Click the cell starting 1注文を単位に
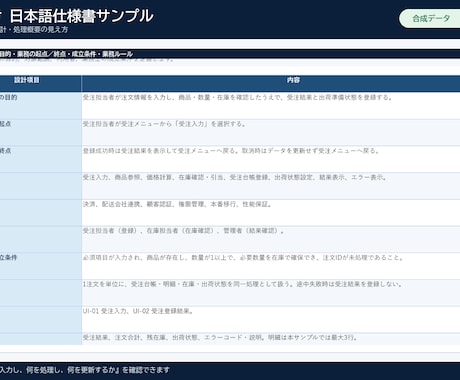The image size is (460, 380). tap(271, 293)
